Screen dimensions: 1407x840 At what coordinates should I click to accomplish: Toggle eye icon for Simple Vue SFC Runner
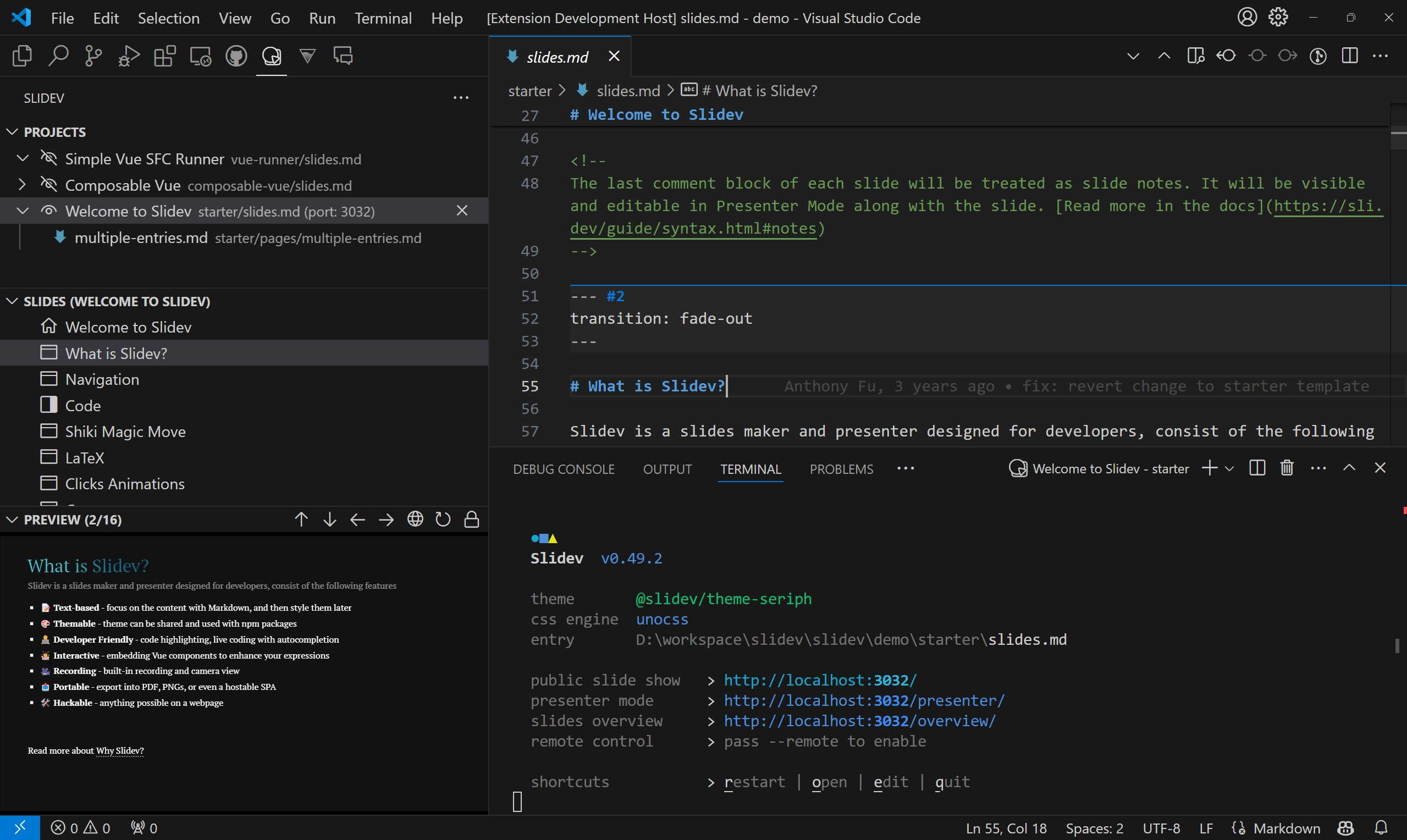(49, 158)
